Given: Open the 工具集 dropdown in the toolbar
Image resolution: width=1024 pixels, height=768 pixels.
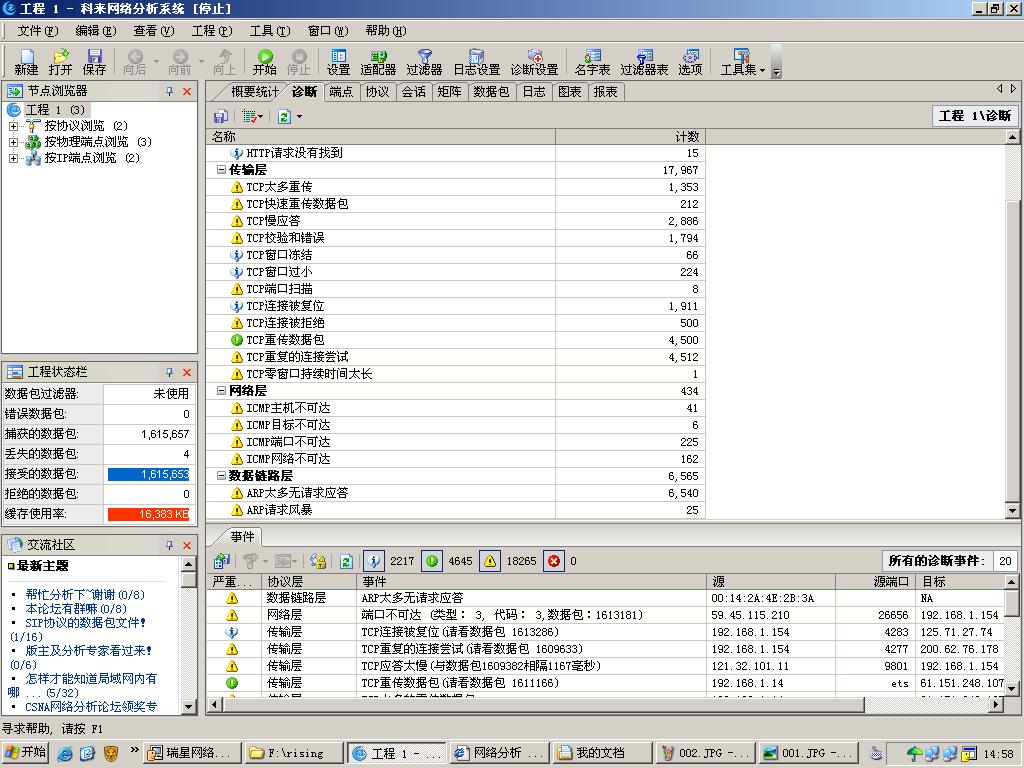Looking at the screenshot, I should [x=742, y=61].
